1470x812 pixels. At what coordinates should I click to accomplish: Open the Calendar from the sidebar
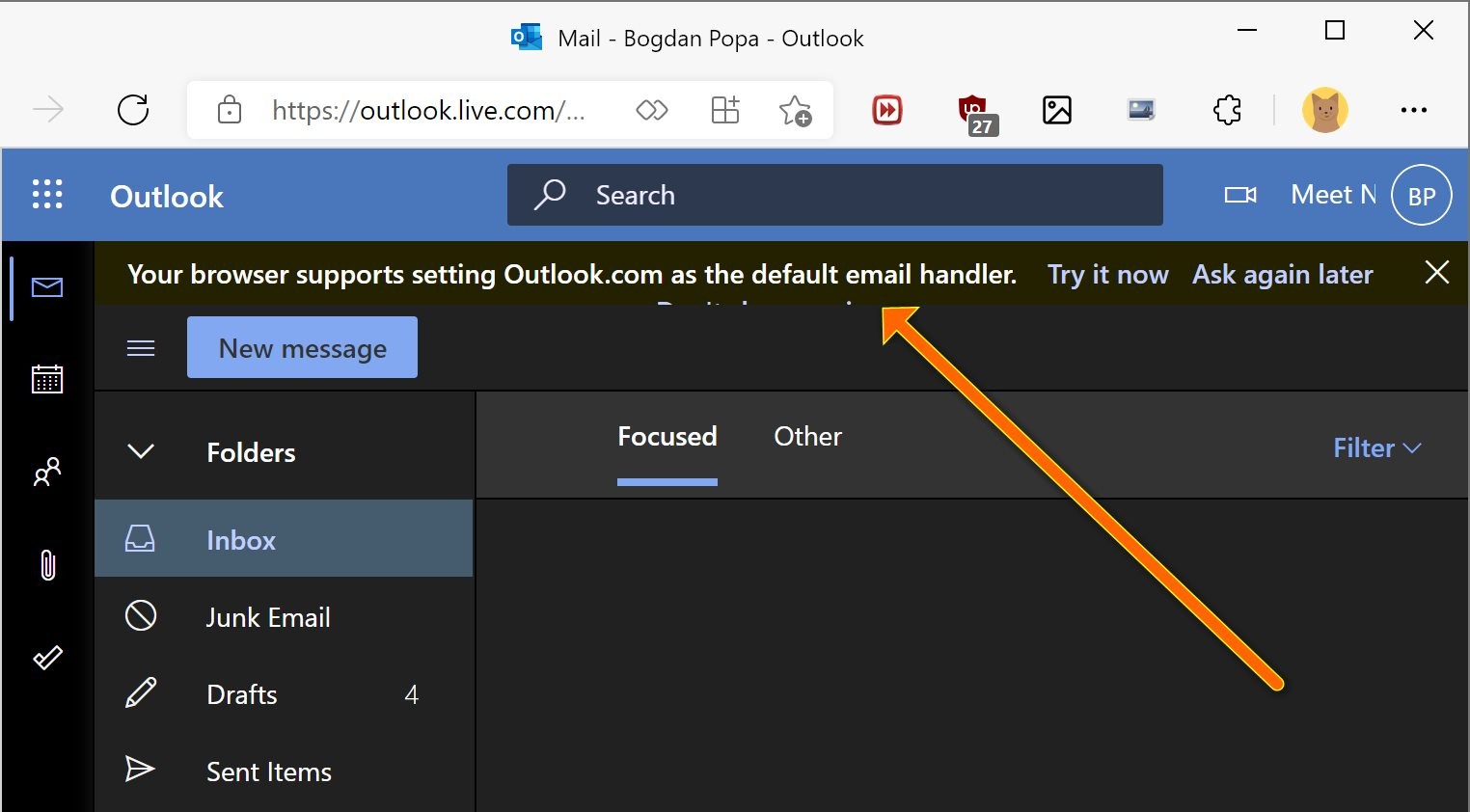[x=47, y=380]
